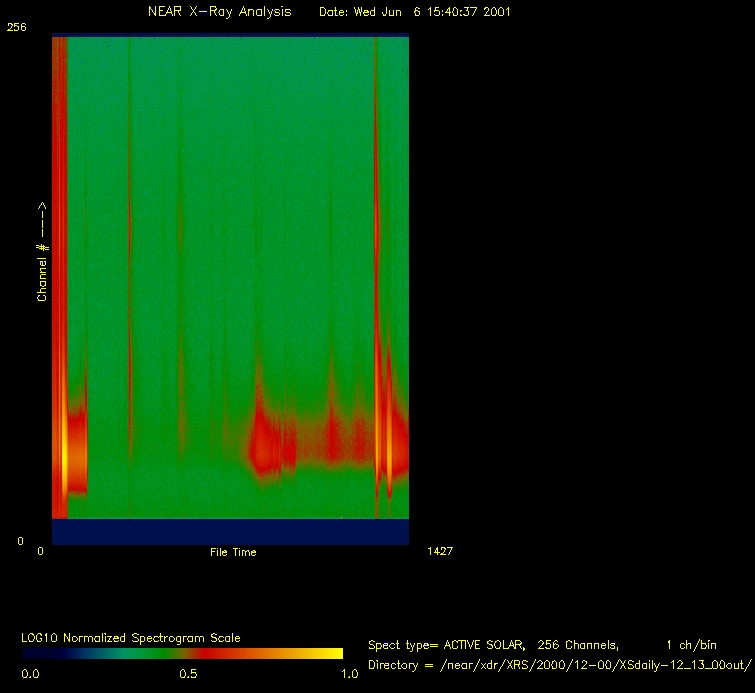755x693 pixels.
Task: Click the bright yellow flare at spectrogram left edge
Action: (64, 455)
